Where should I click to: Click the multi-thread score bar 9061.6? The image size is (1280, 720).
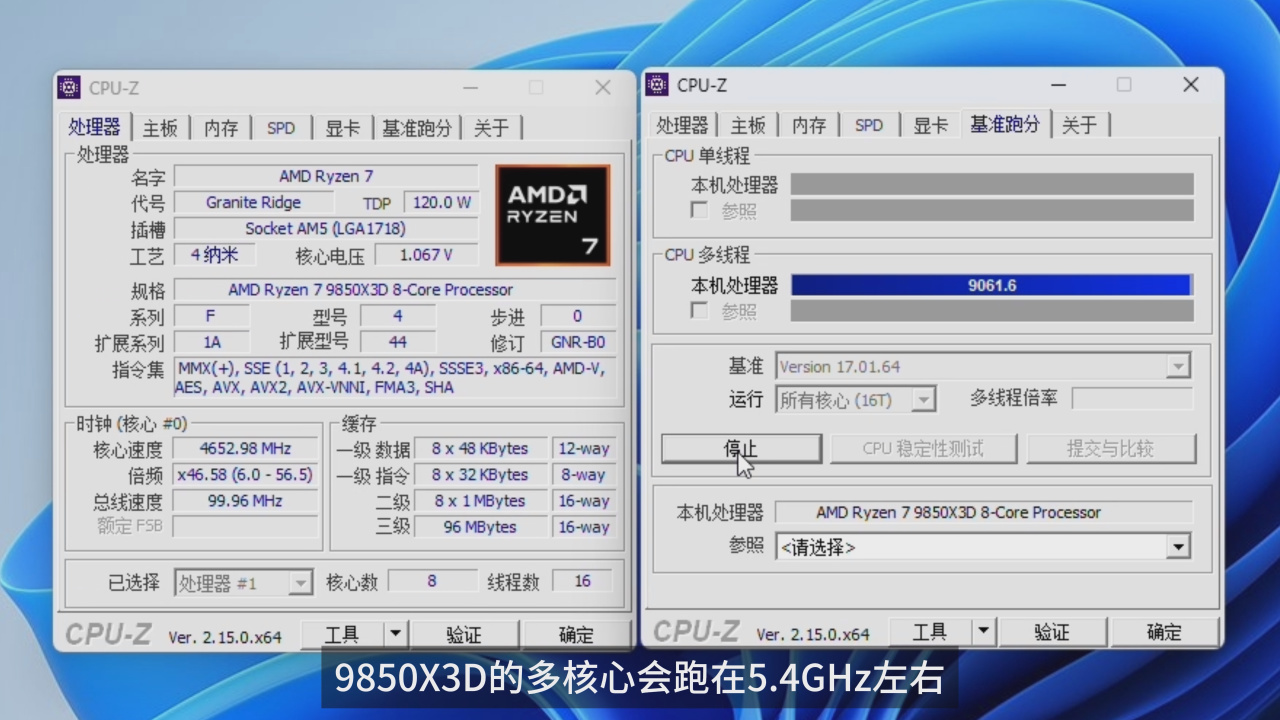[x=992, y=285]
